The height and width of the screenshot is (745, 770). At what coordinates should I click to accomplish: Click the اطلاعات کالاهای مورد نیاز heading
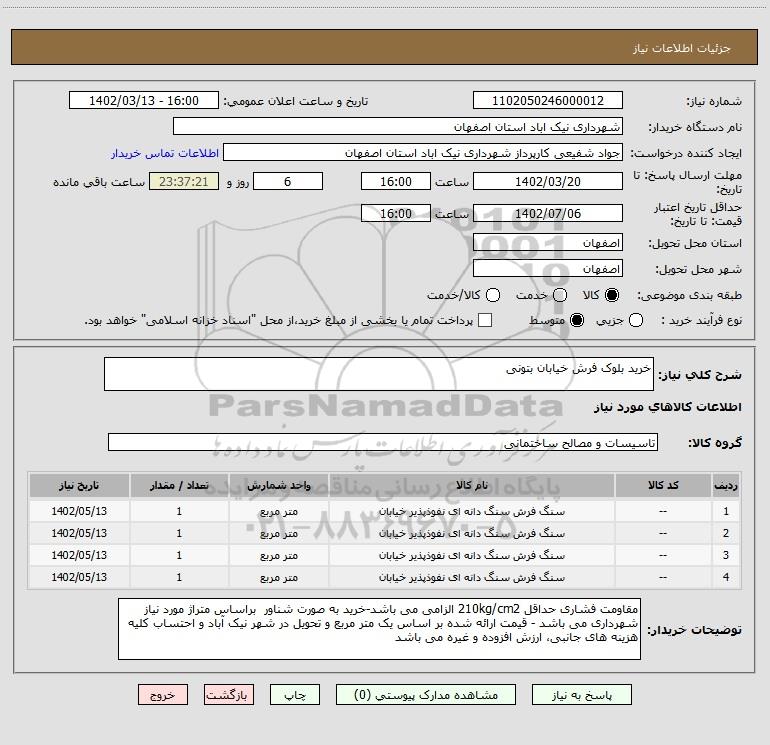point(668,407)
